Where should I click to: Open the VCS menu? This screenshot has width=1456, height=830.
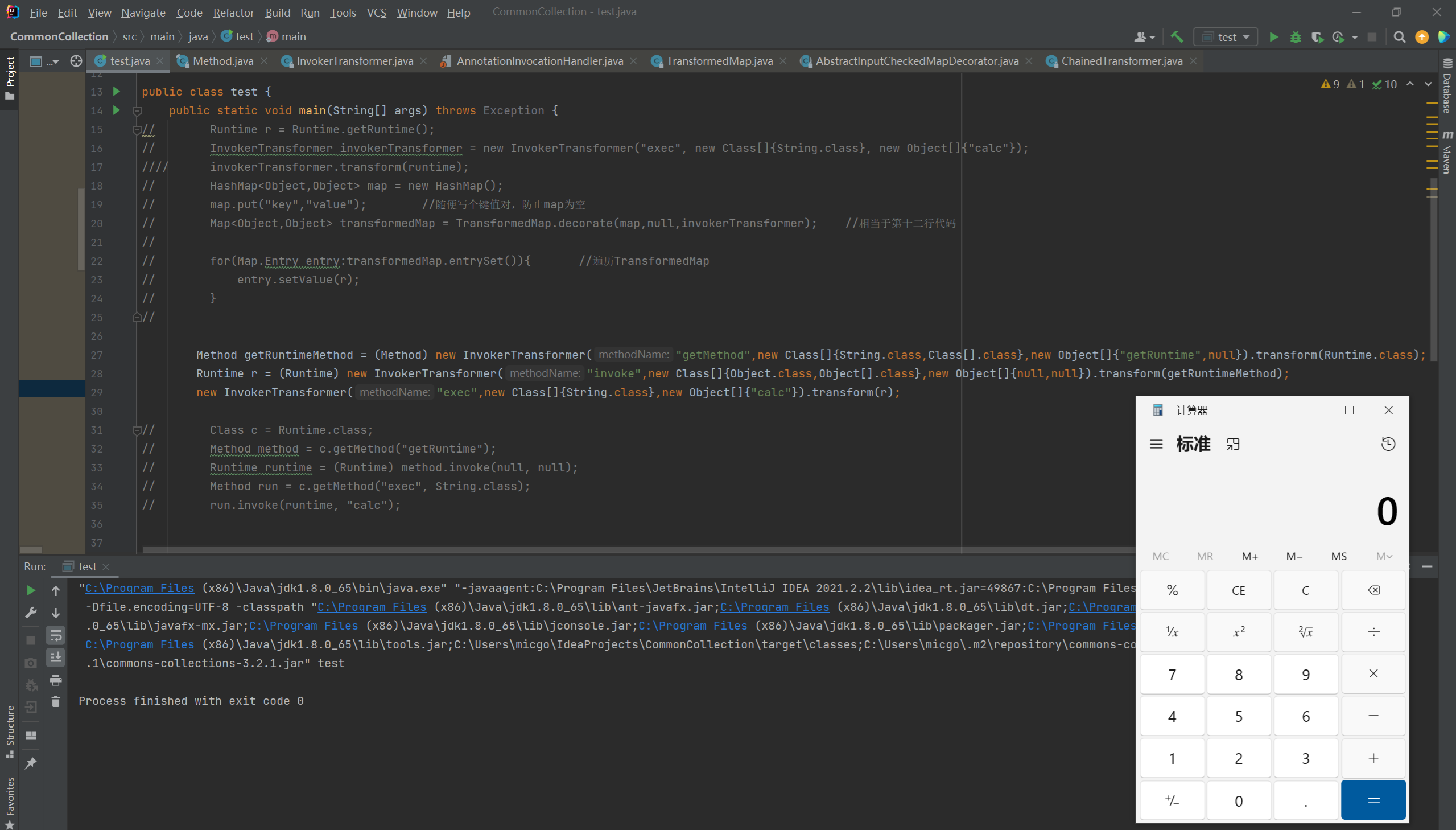[x=377, y=12]
